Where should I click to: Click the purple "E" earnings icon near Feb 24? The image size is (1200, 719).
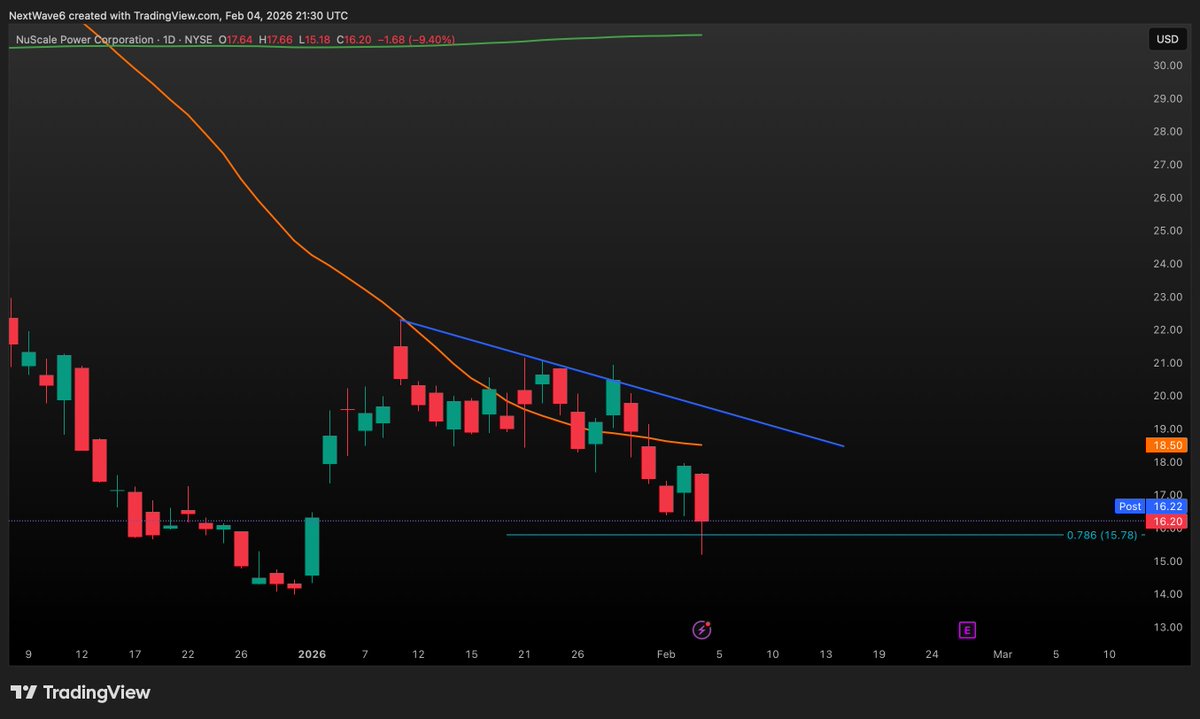click(x=966, y=630)
